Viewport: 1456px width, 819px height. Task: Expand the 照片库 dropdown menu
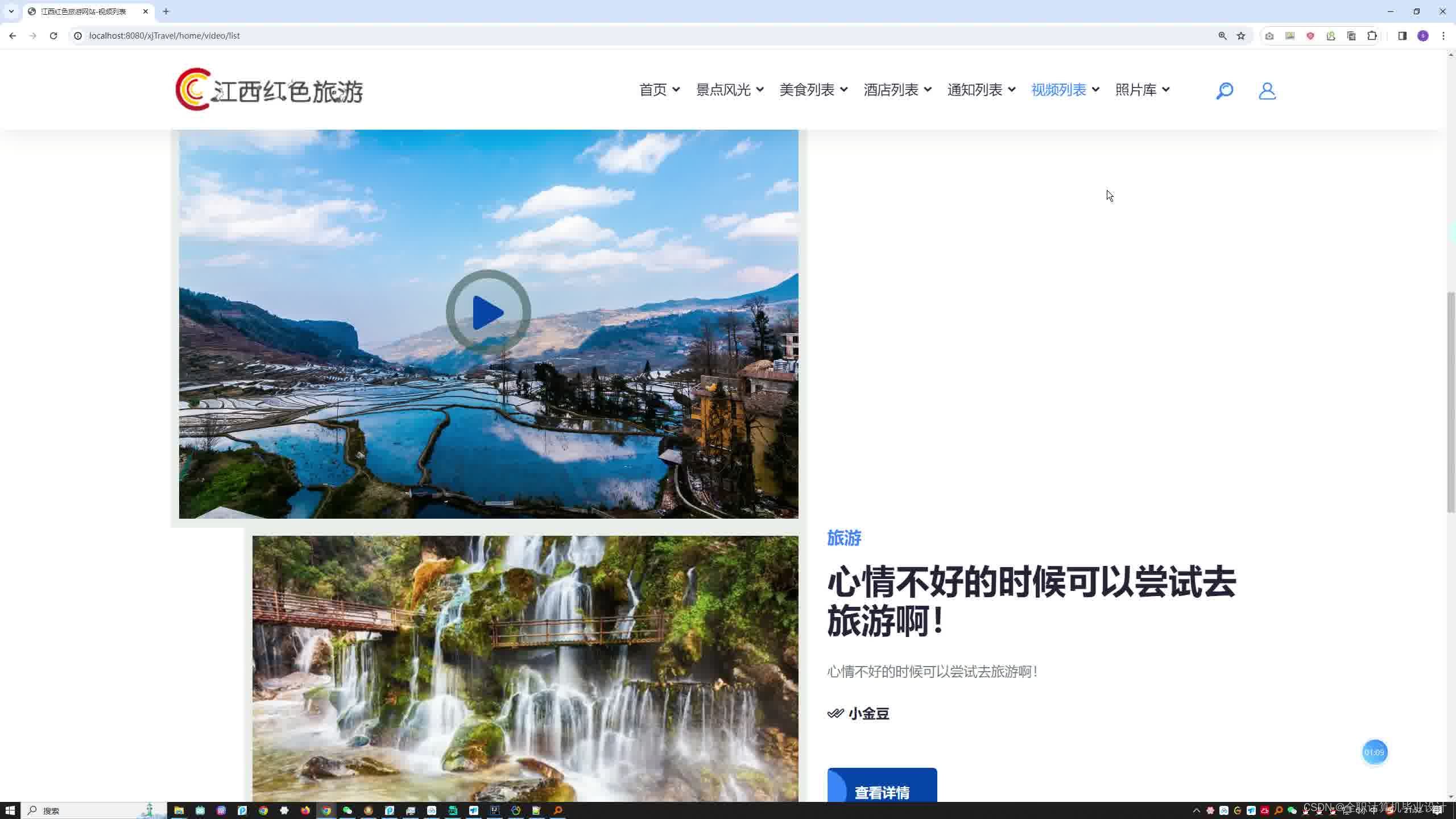1141,89
